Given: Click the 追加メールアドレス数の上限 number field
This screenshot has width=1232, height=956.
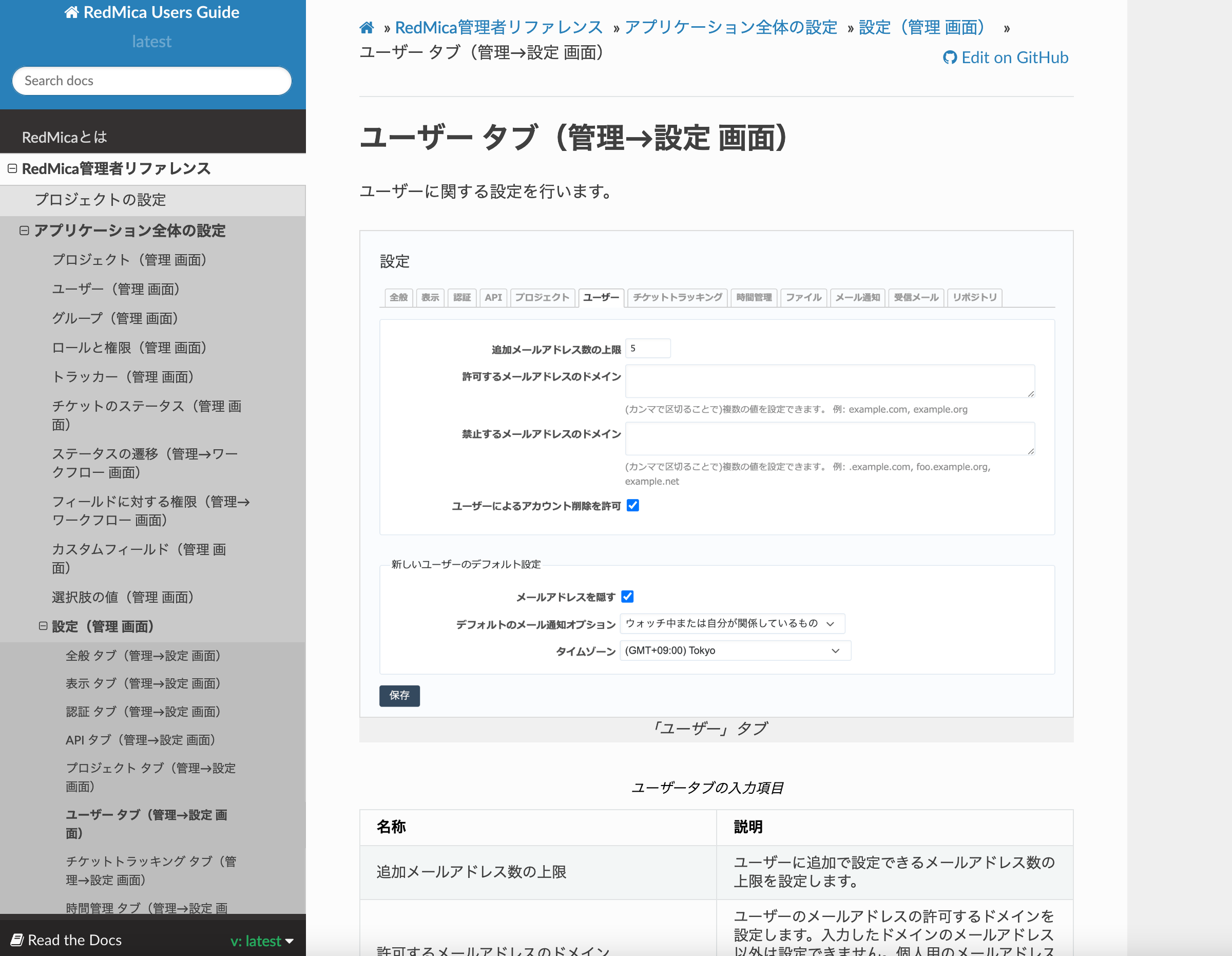Looking at the screenshot, I should pyautogui.click(x=648, y=348).
